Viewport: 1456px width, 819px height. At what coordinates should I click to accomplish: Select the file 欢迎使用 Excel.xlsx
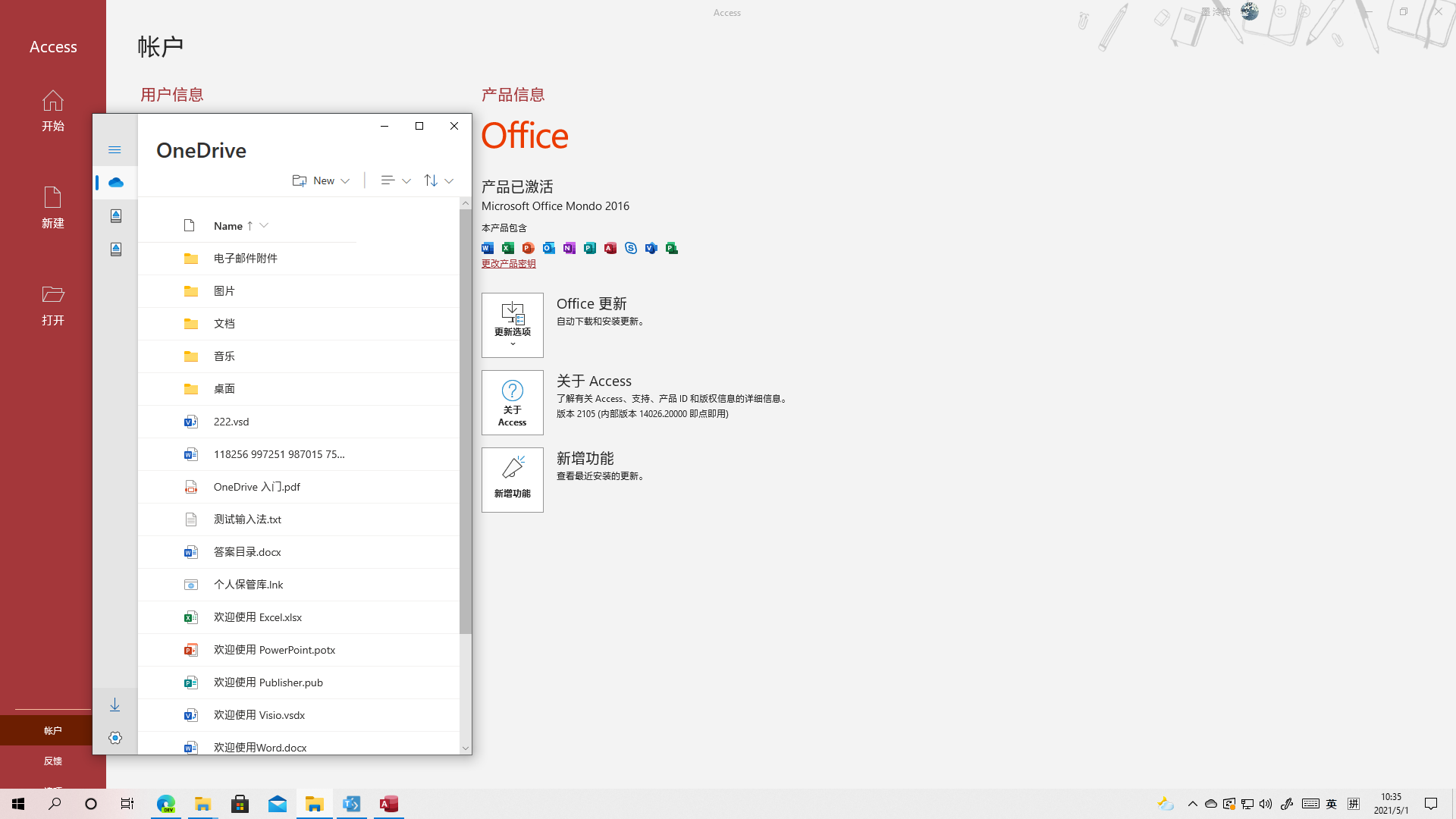coord(299,617)
